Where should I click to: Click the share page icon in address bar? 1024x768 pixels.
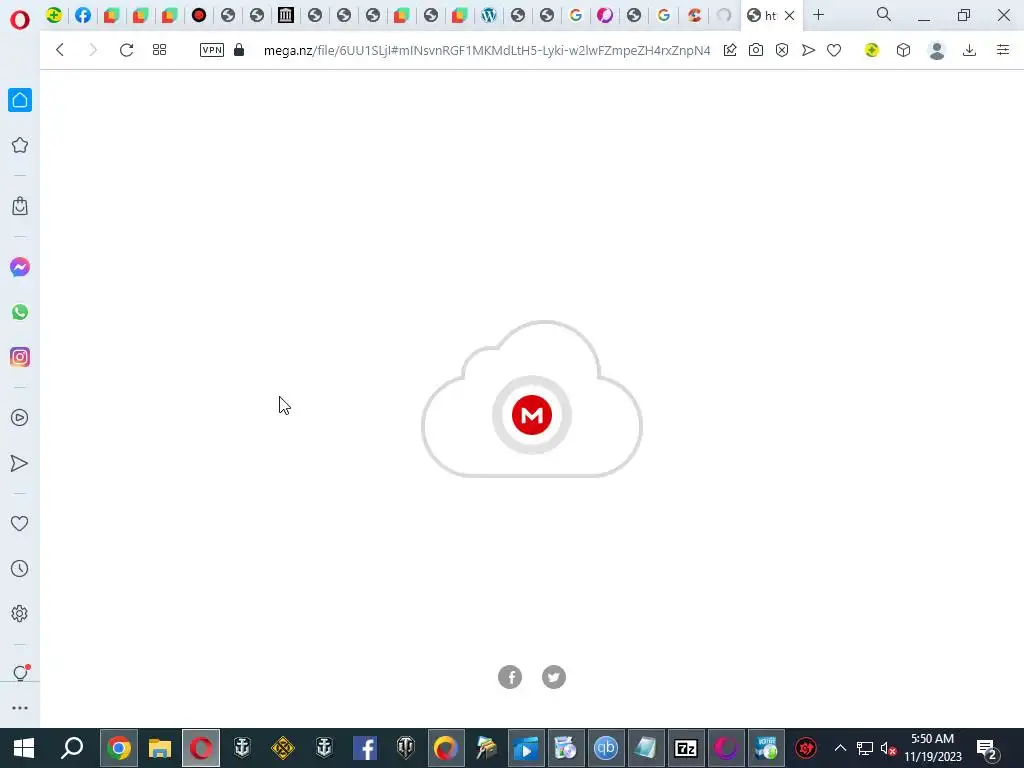pos(730,50)
